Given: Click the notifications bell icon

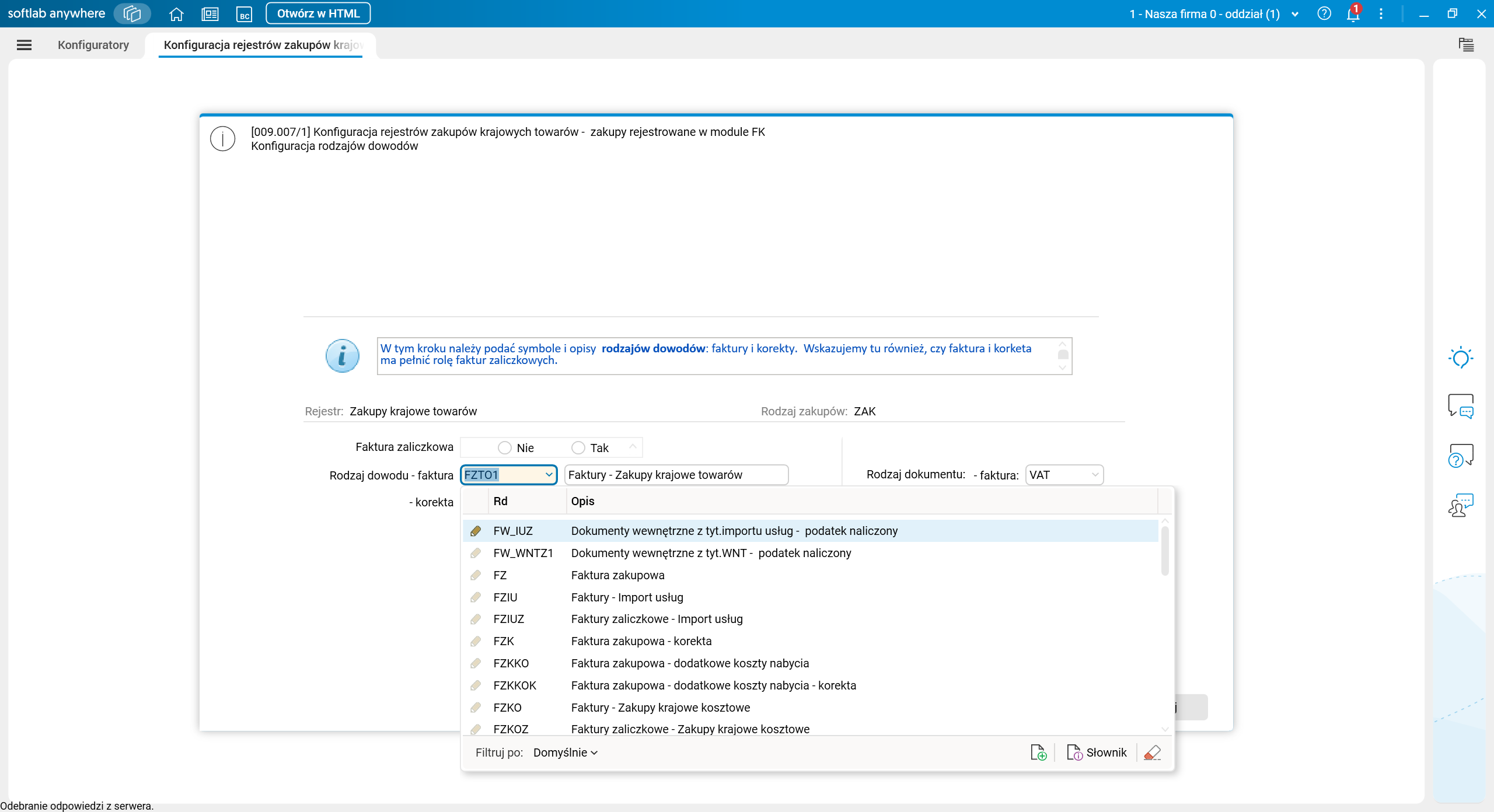Looking at the screenshot, I should (1353, 14).
